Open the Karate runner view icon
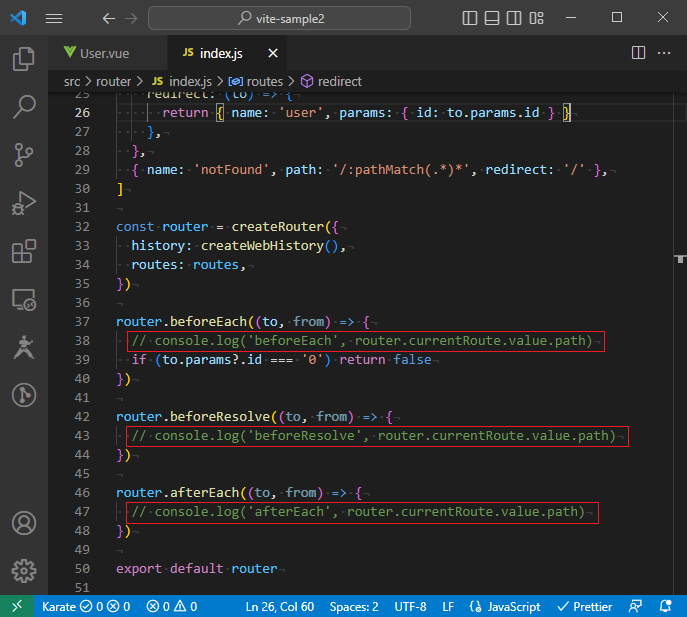 24,348
